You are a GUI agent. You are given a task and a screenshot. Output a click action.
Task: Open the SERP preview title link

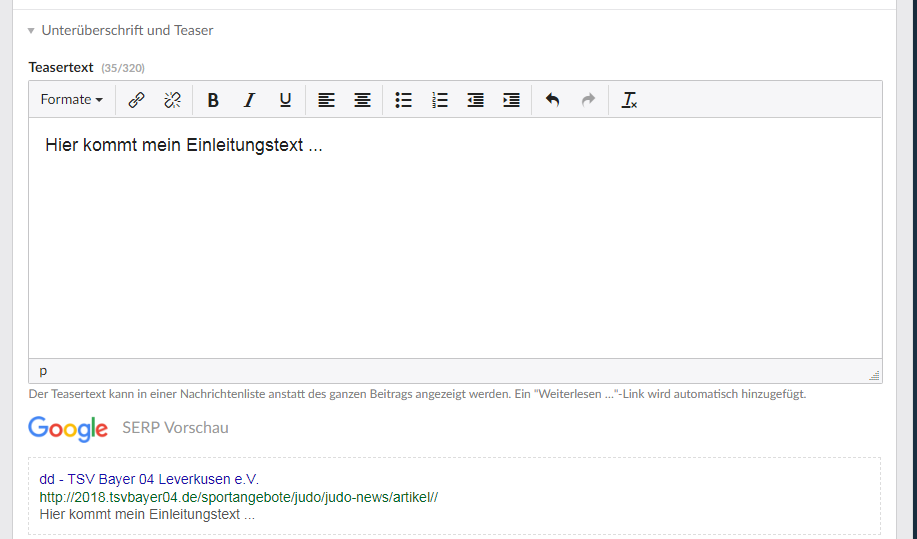tap(149, 479)
